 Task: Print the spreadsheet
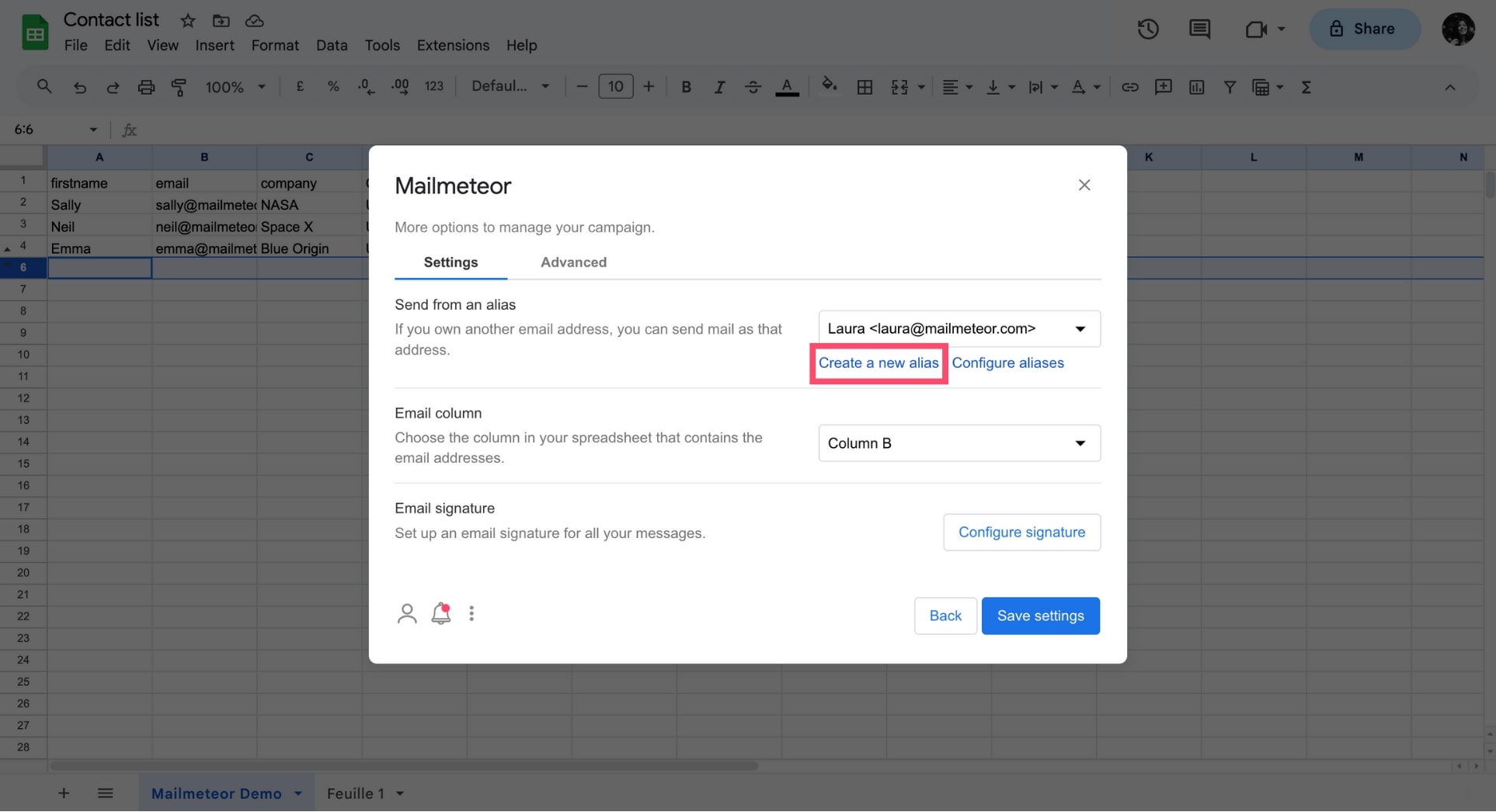coord(146,87)
